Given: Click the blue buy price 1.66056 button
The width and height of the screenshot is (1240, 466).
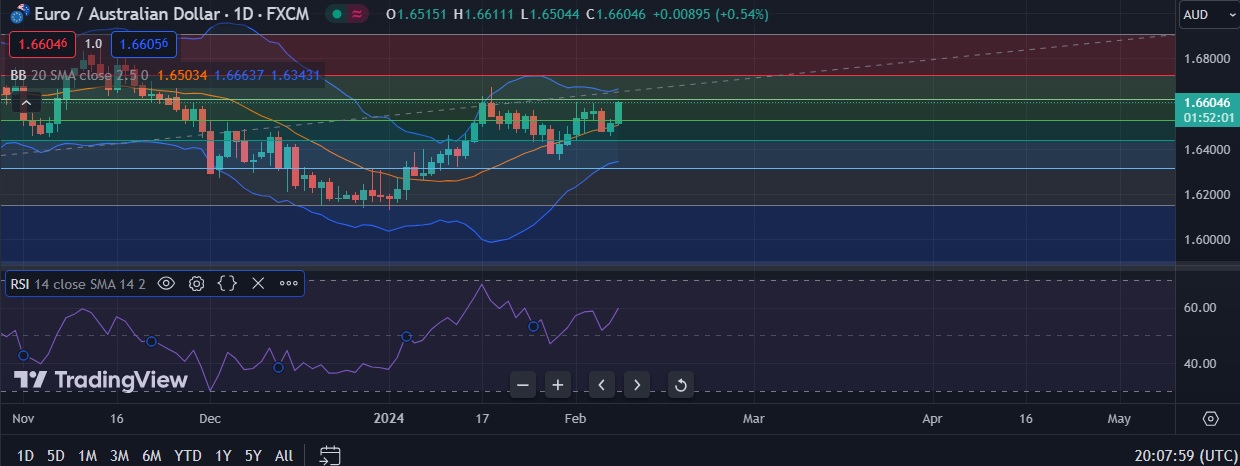Looking at the screenshot, I should click(144, 44).
